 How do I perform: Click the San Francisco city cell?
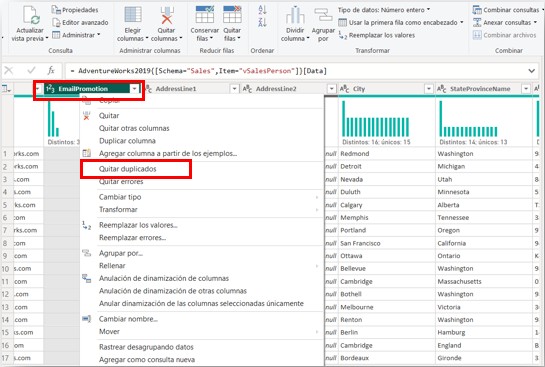click(x=387, y=243)
